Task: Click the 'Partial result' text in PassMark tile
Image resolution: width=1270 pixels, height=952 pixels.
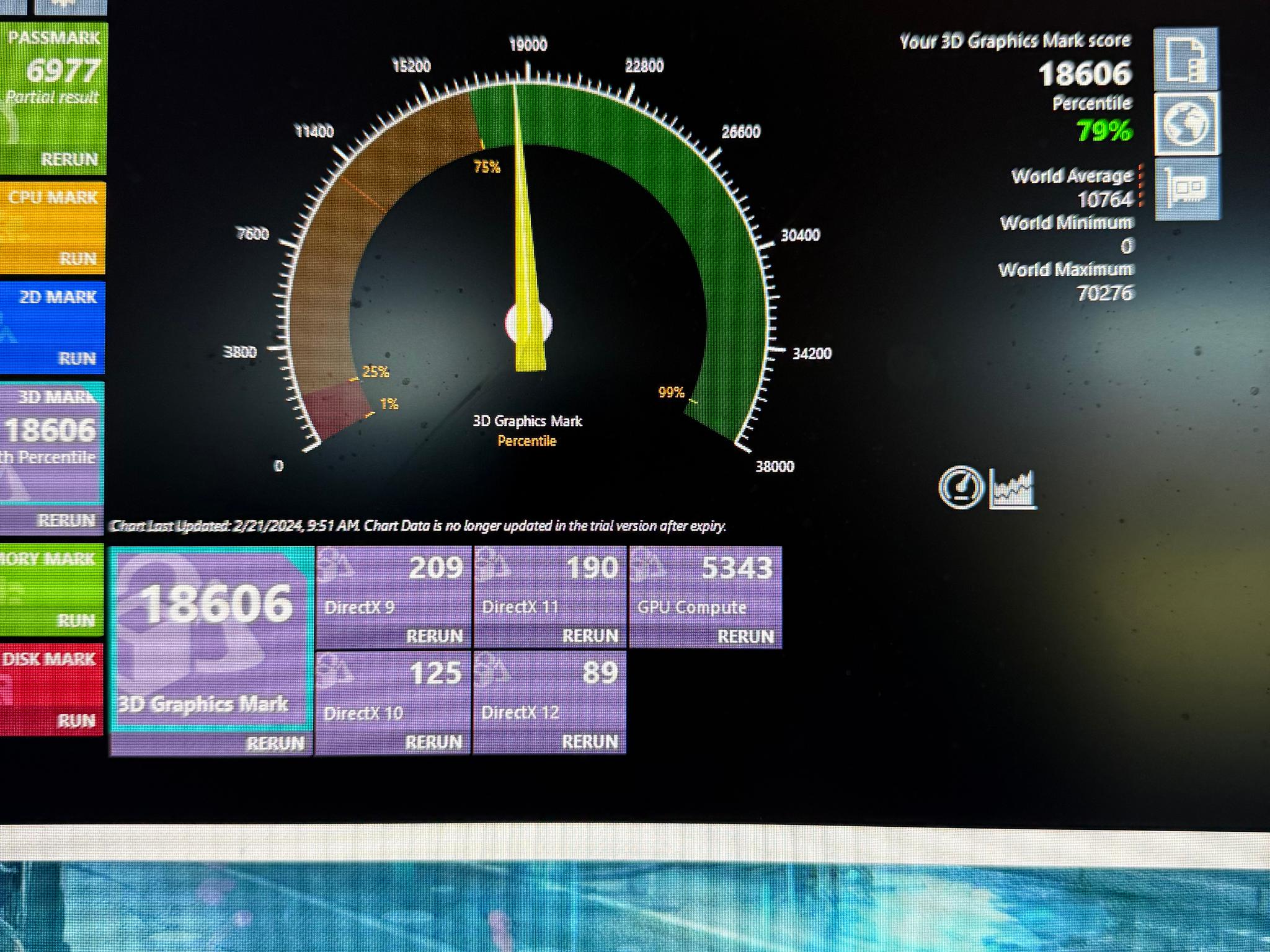Action: pos(52,97)
